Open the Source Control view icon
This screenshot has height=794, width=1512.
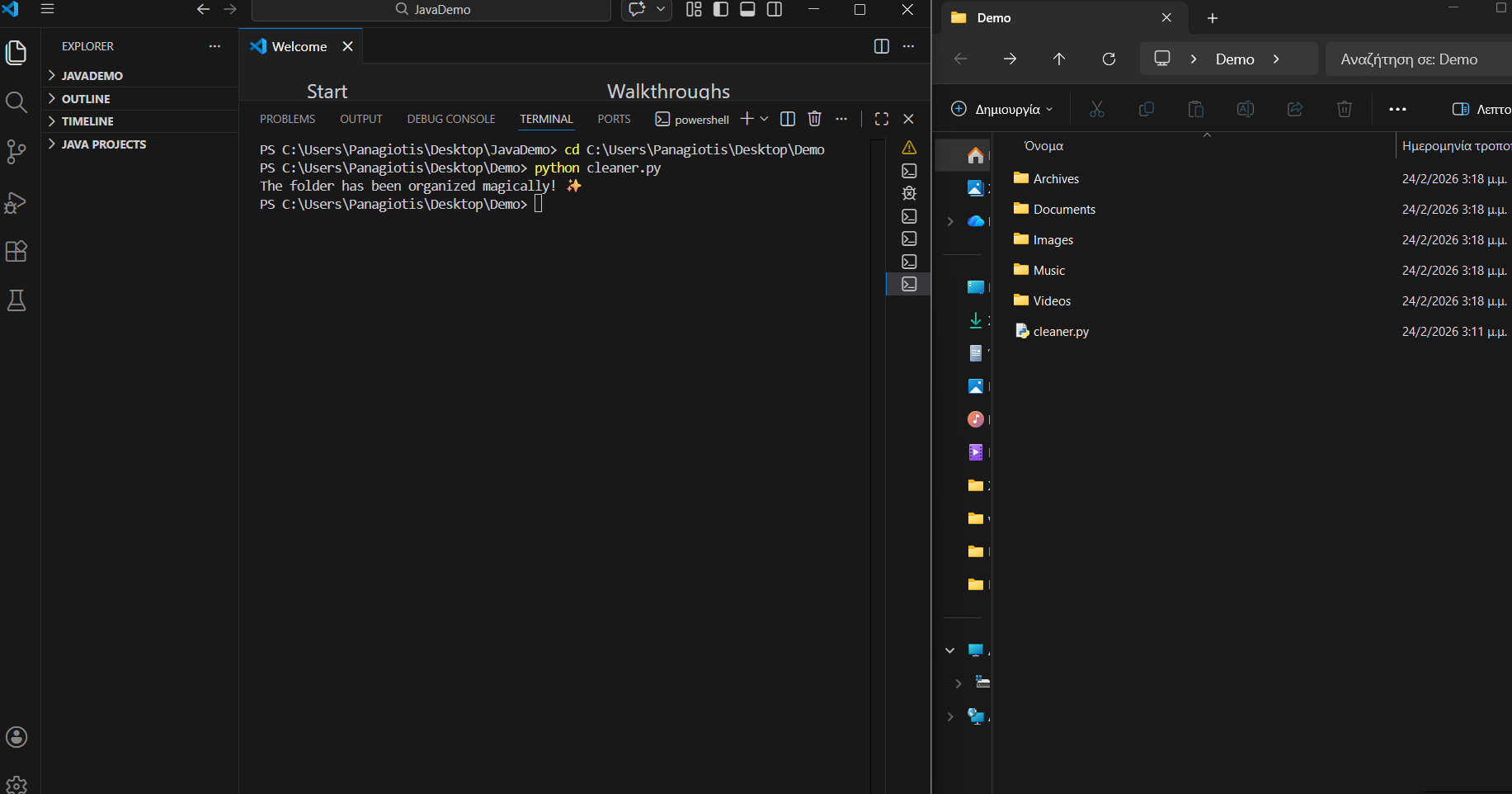tap(16, 152)
